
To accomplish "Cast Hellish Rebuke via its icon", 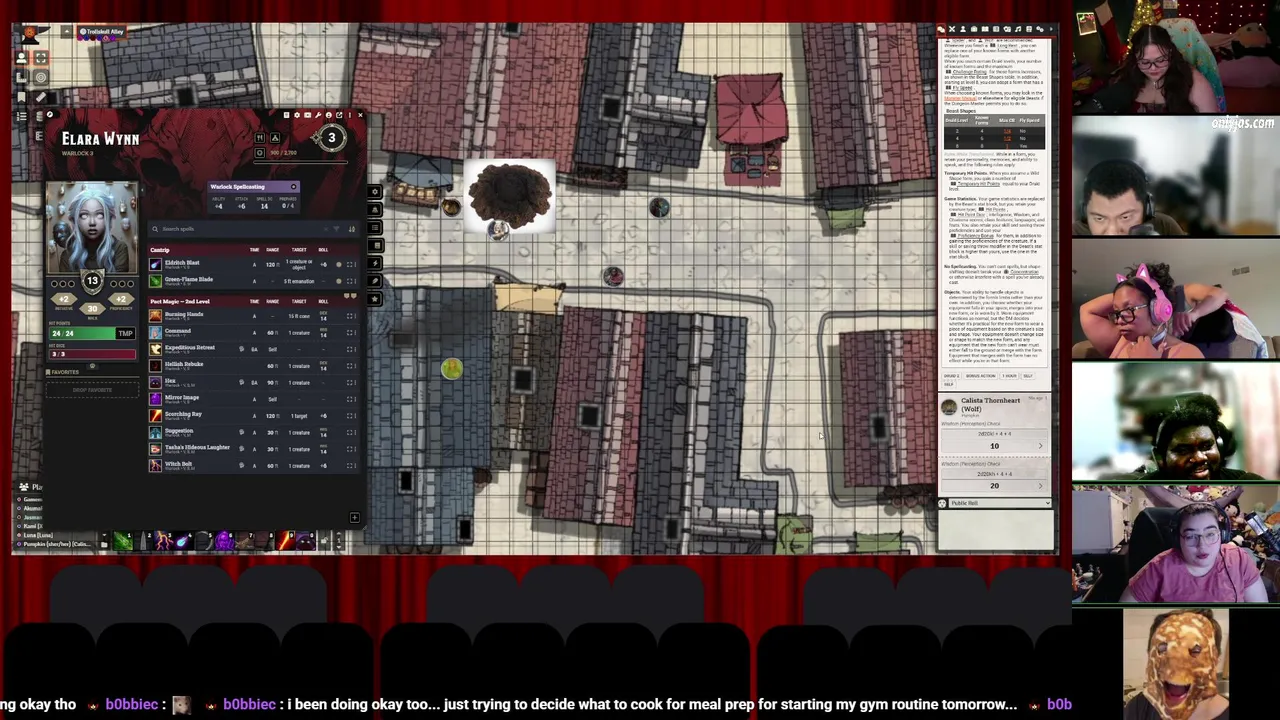I will coord(155,365).
